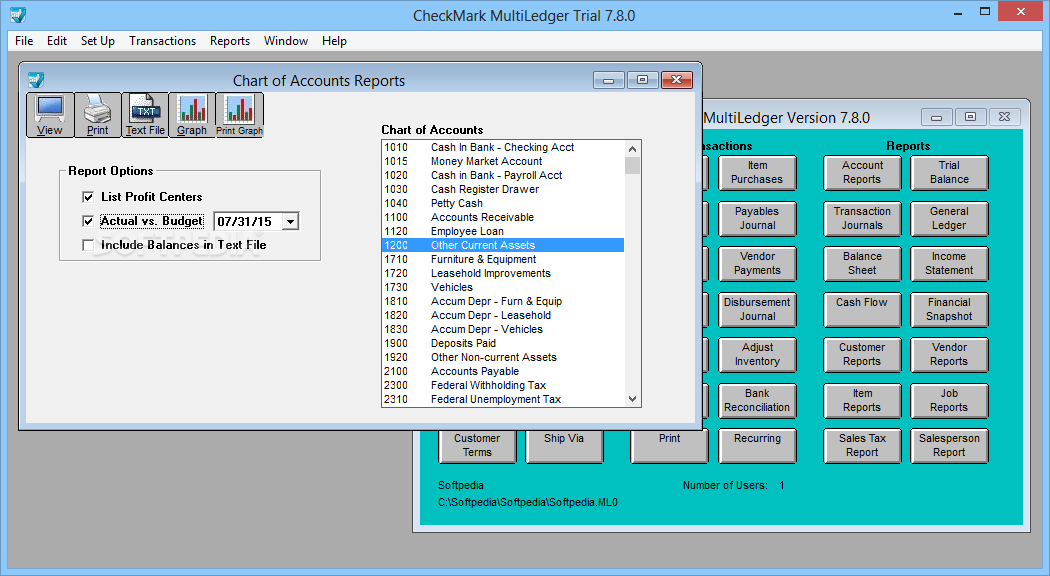Select 1710 Furniture & Equipment
The width and height of the screenshot is (1050, 576).
[503, 259]
